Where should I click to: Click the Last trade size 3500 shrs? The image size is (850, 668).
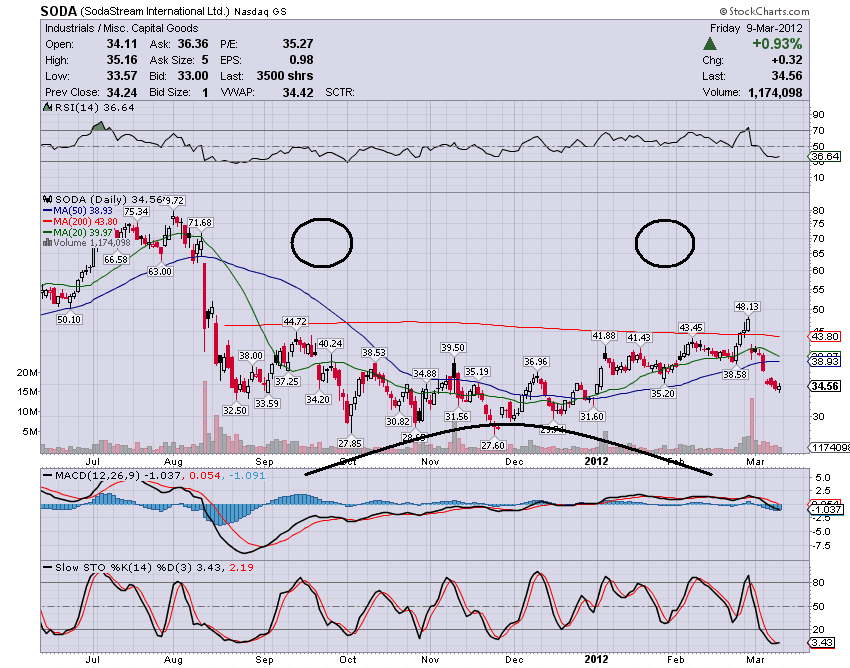(x=285, y=76)
